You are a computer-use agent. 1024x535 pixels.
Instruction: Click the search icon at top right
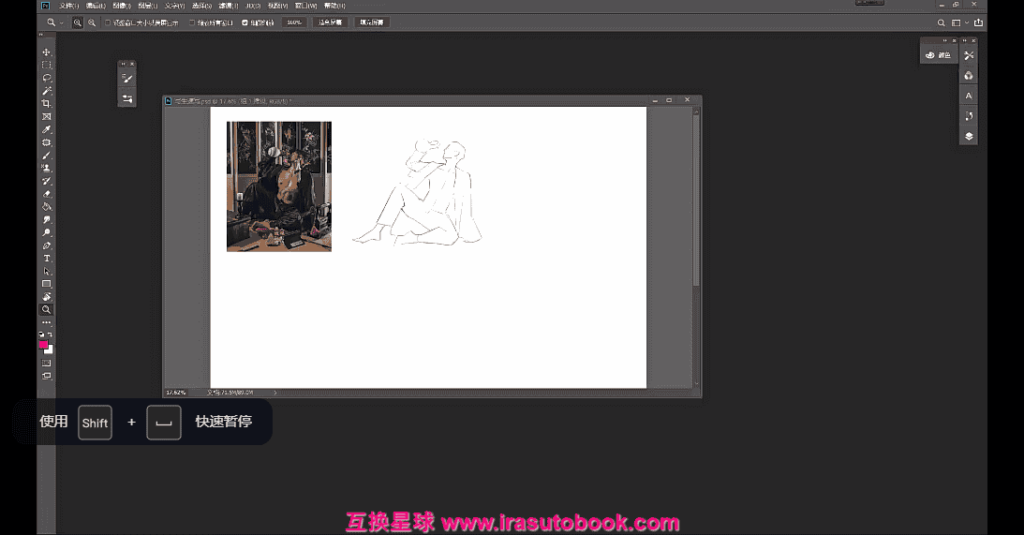point(941,22)
